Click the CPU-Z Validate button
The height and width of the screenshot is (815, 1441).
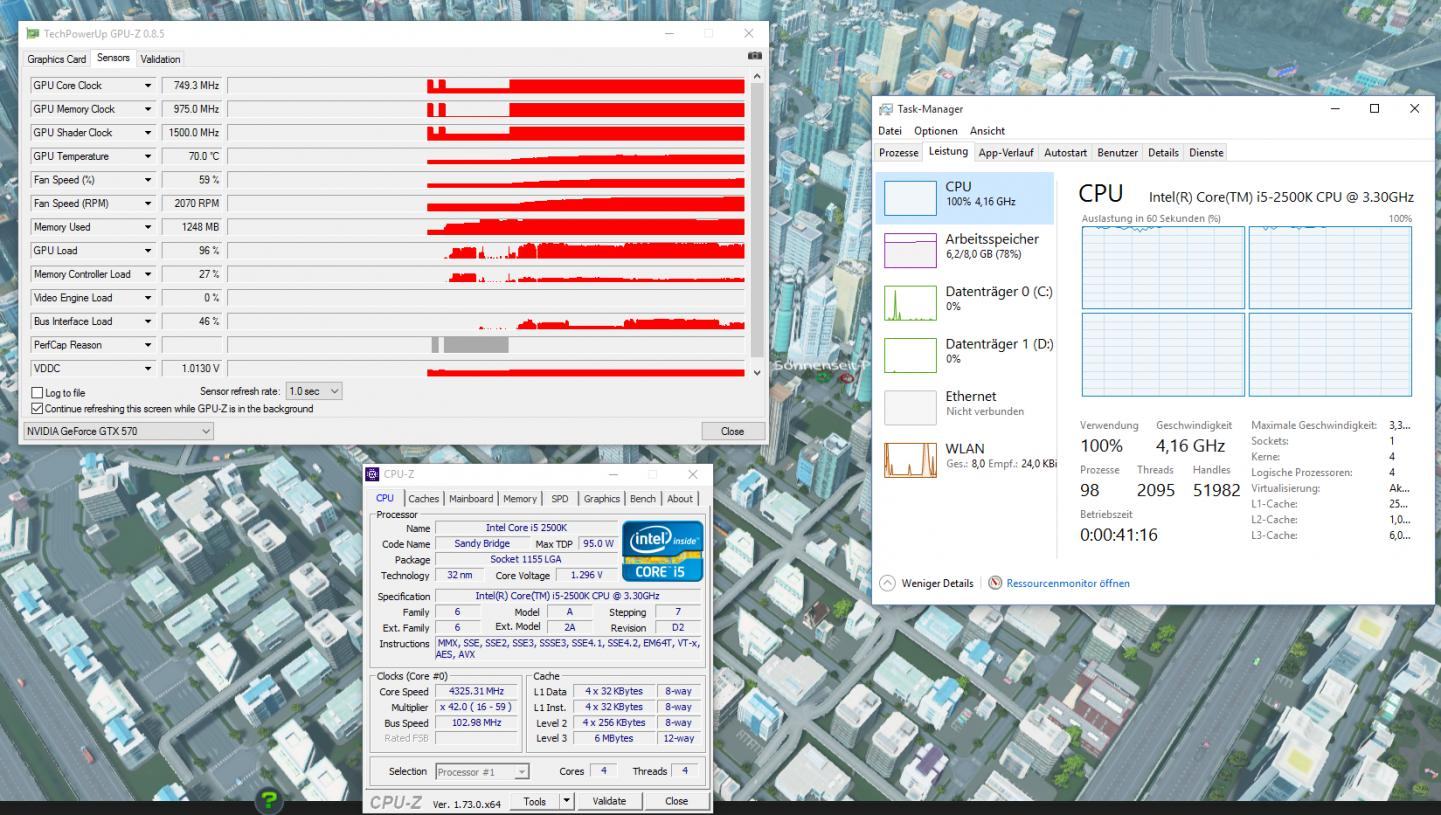(609, 802)
